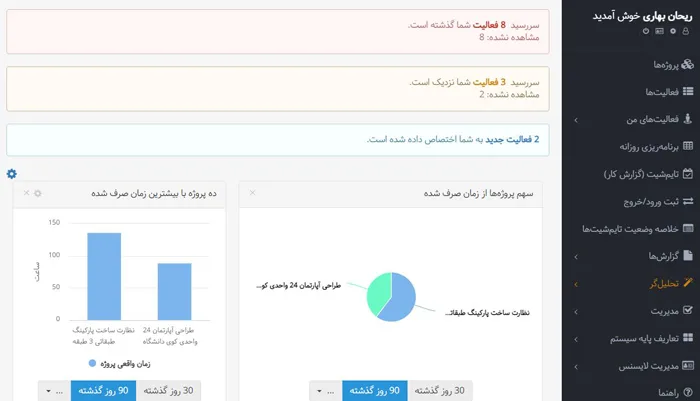
Task: Click the bar for نظارت ساخت پارکینگ طبقاتی
Action: [104, 276]
